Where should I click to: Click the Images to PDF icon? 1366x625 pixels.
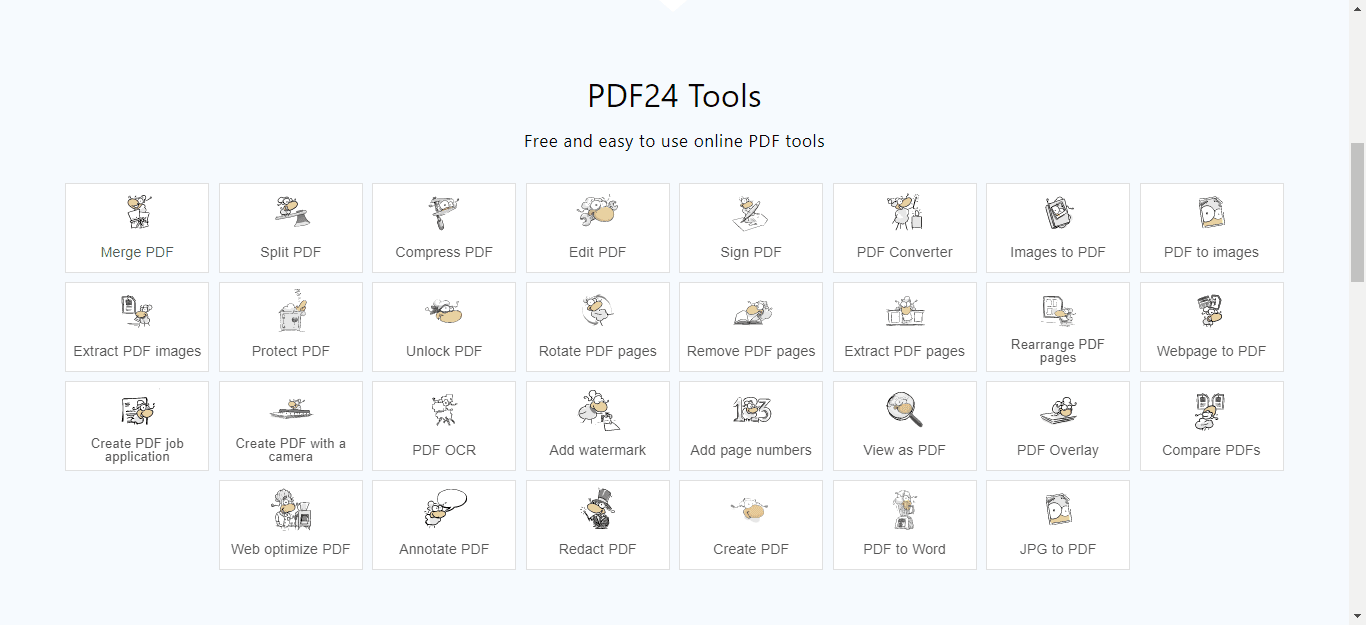click(1058, 212)
